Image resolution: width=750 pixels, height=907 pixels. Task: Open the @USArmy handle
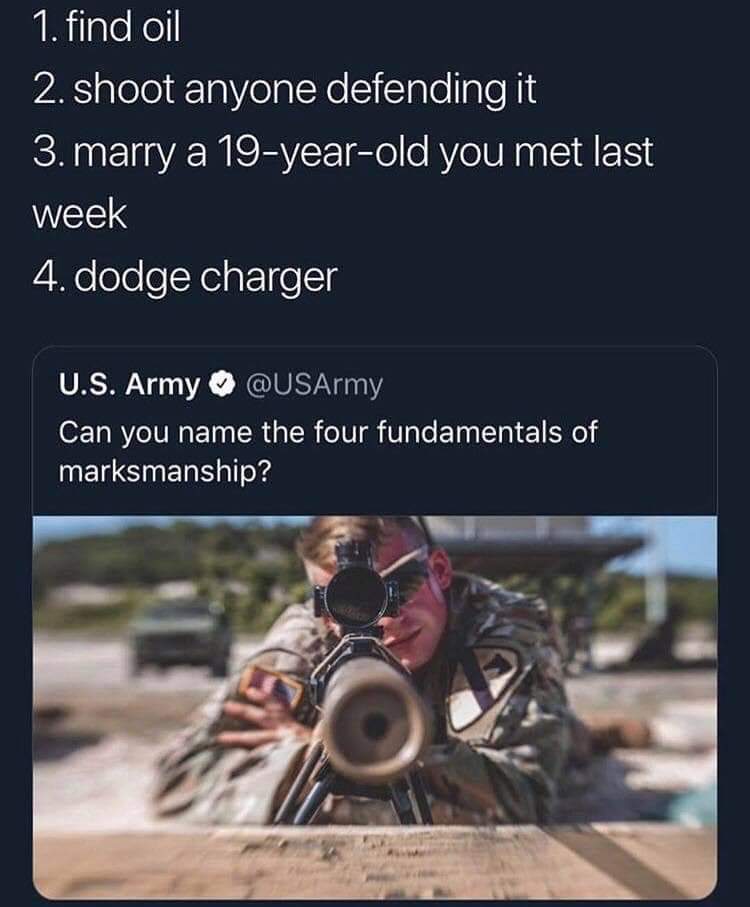[x=314, y=385]
